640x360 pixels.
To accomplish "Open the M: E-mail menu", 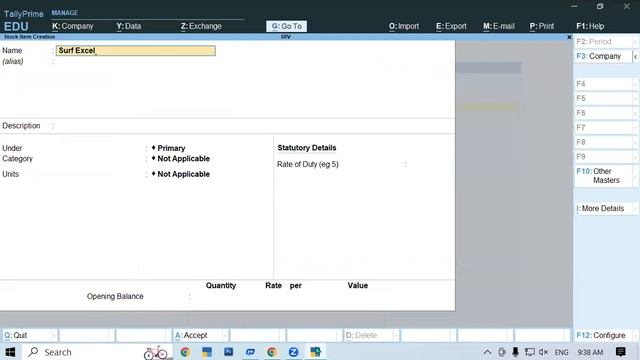I will (x=499, y=26).
